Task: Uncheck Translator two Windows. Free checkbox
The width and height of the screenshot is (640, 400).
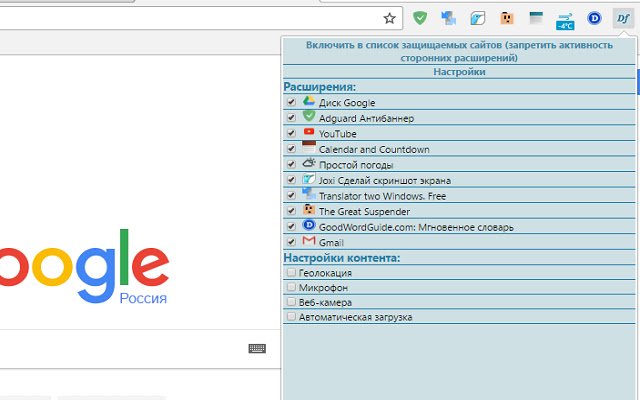Action: pos(291,195)
